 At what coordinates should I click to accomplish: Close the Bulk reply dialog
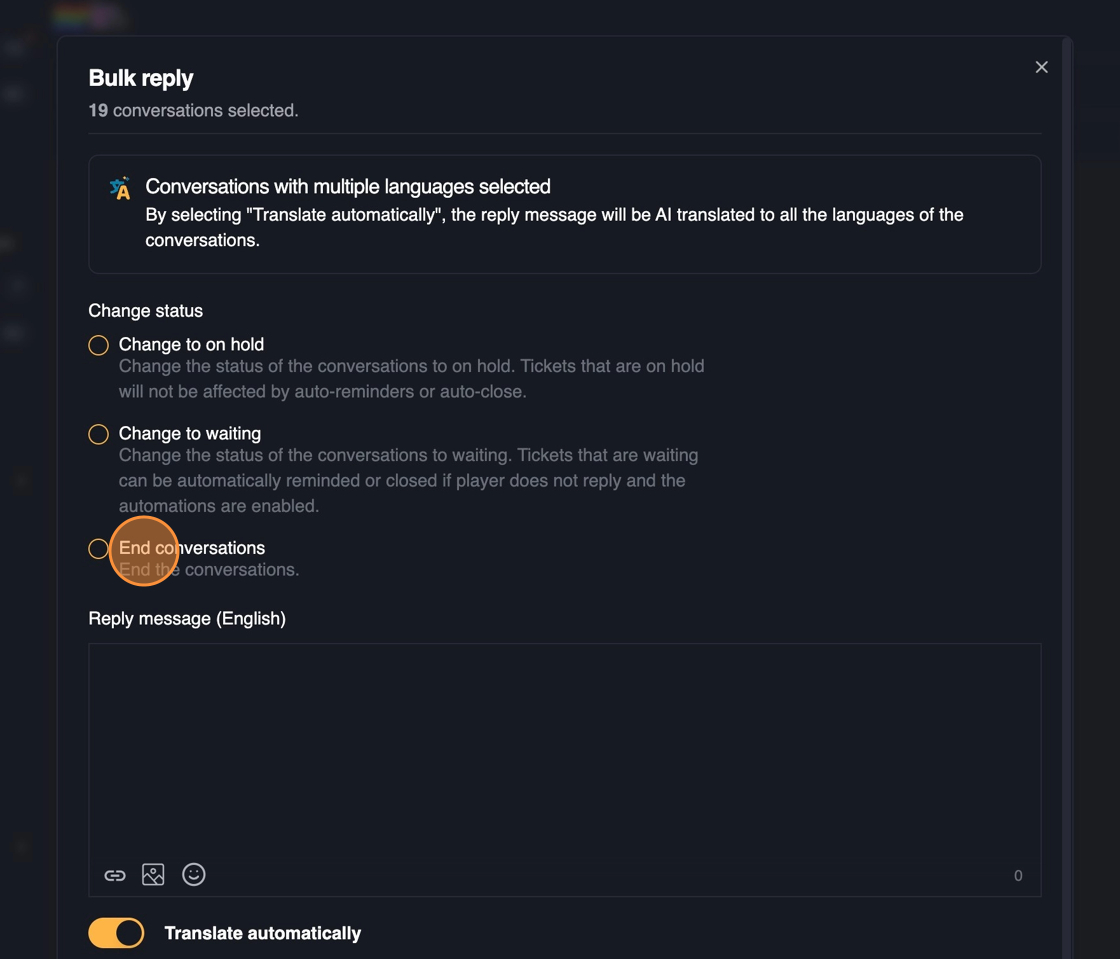tap(1041, 67)
